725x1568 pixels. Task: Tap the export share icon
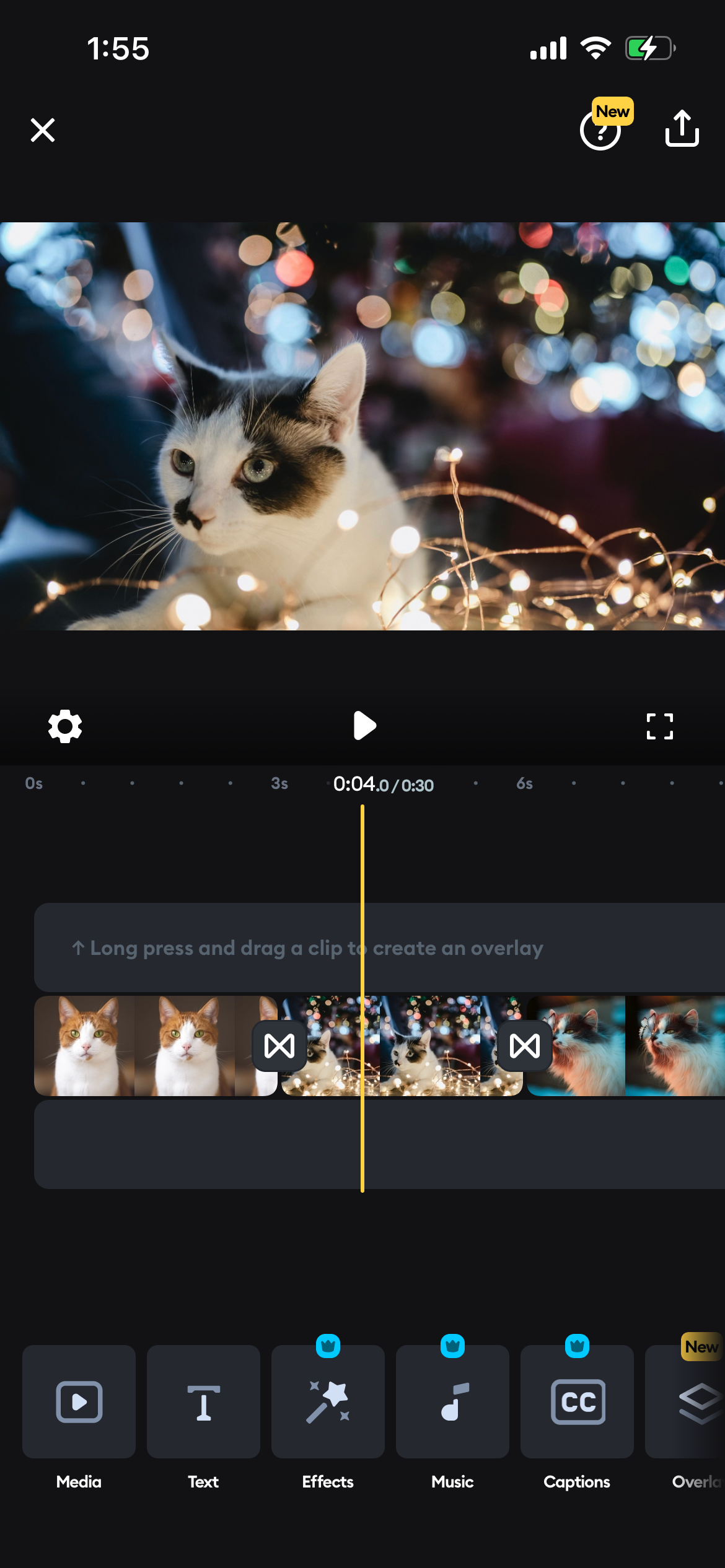[x=682, y=128]
